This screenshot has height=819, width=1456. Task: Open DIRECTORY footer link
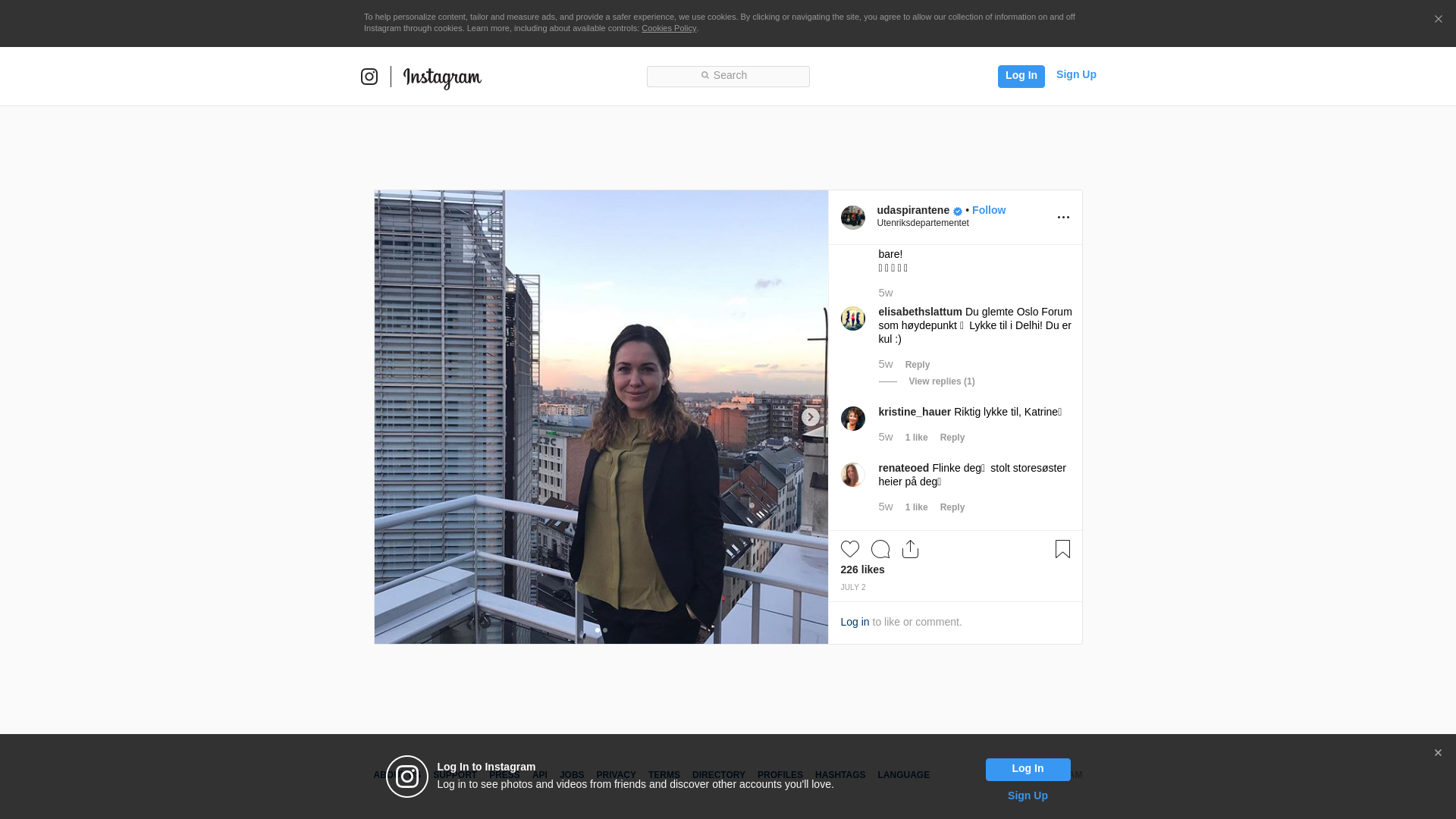tap(719, 775)
